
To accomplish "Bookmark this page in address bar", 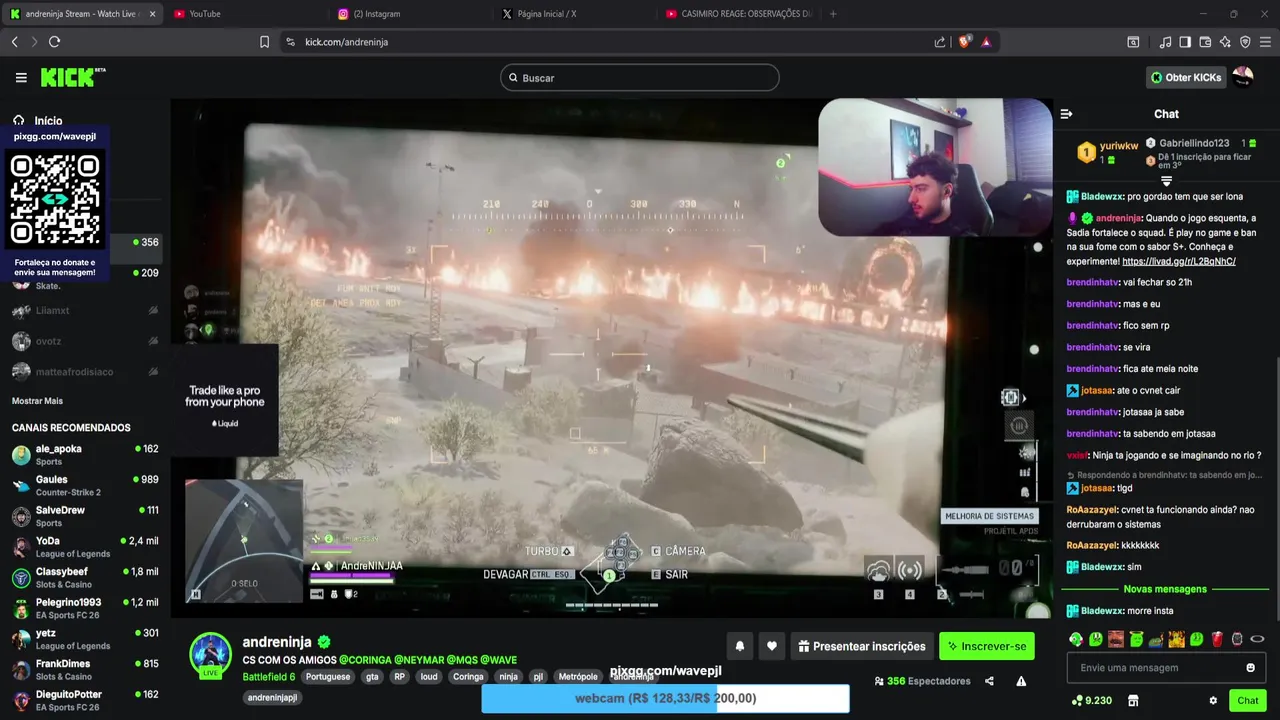I will click(x=264, y=42).
